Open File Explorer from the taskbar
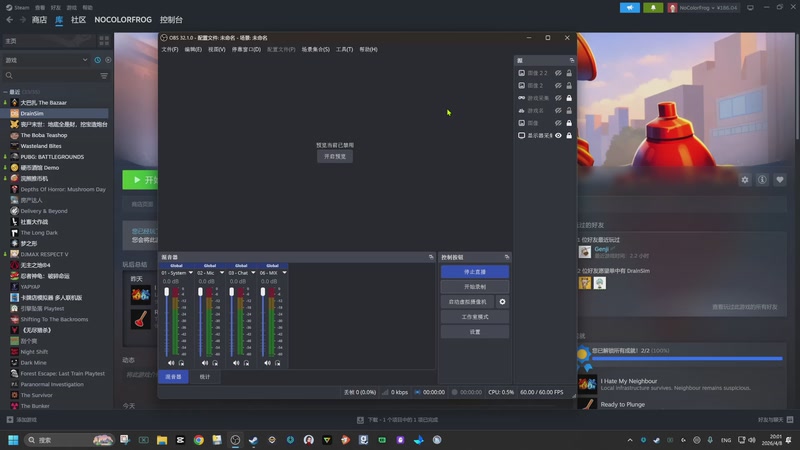Image resolution: width=800 pixels, height=450 pixels. point(162,440)
